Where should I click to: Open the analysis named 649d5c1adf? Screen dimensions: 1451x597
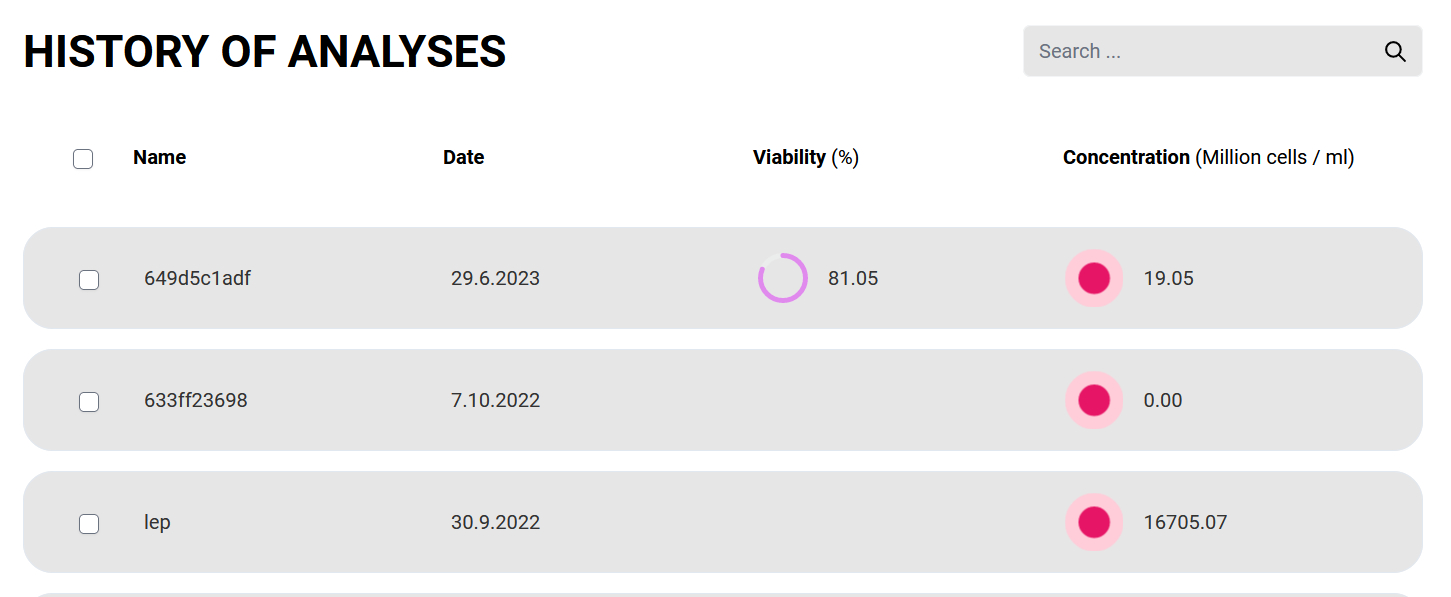coord(198,278)
